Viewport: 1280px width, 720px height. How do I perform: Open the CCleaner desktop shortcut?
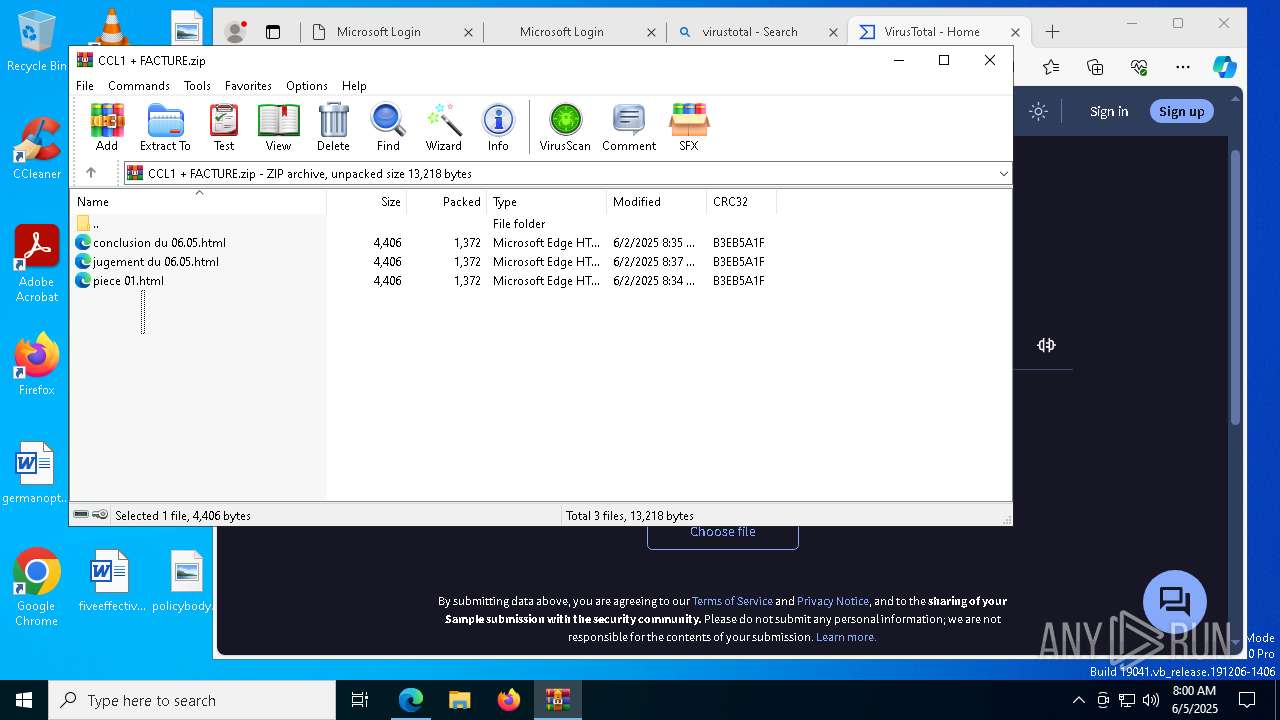[x=37, y=148]
